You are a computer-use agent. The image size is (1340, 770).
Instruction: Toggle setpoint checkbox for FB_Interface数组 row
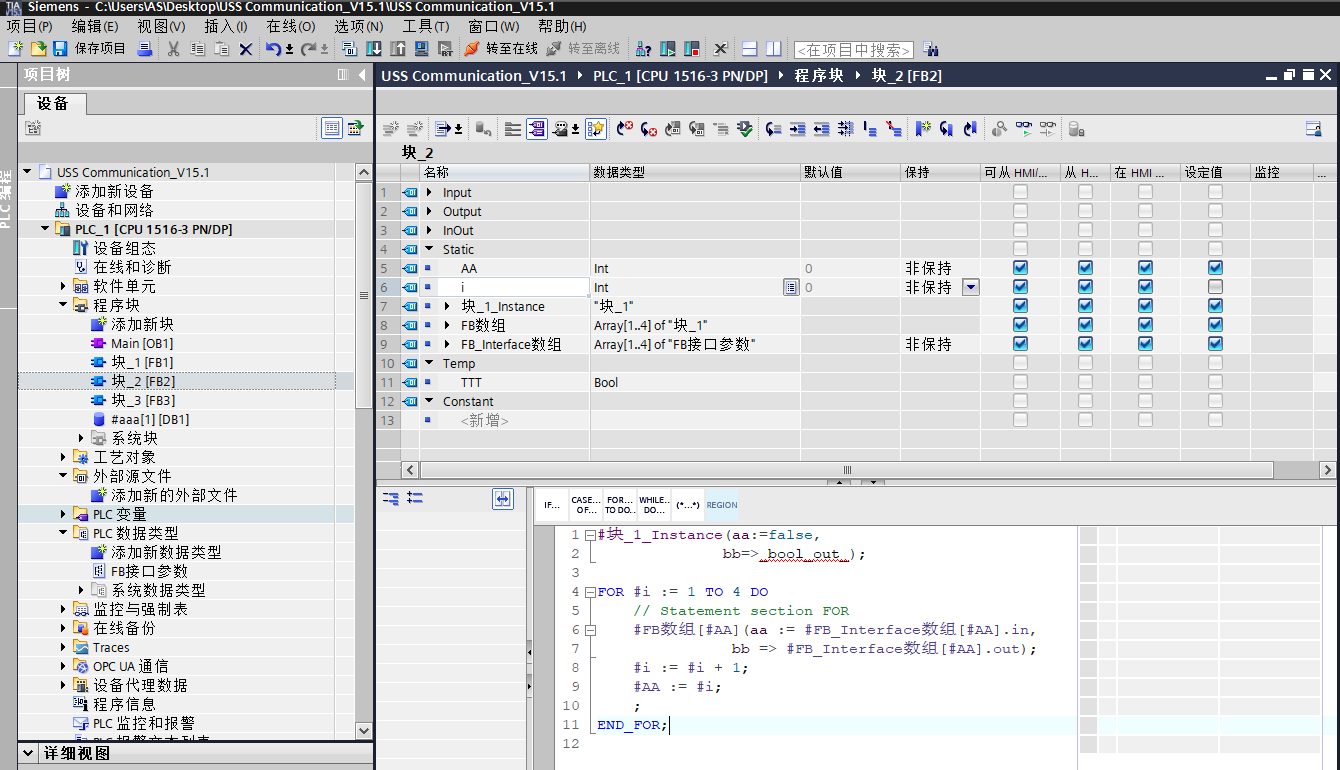point(1215,344)
